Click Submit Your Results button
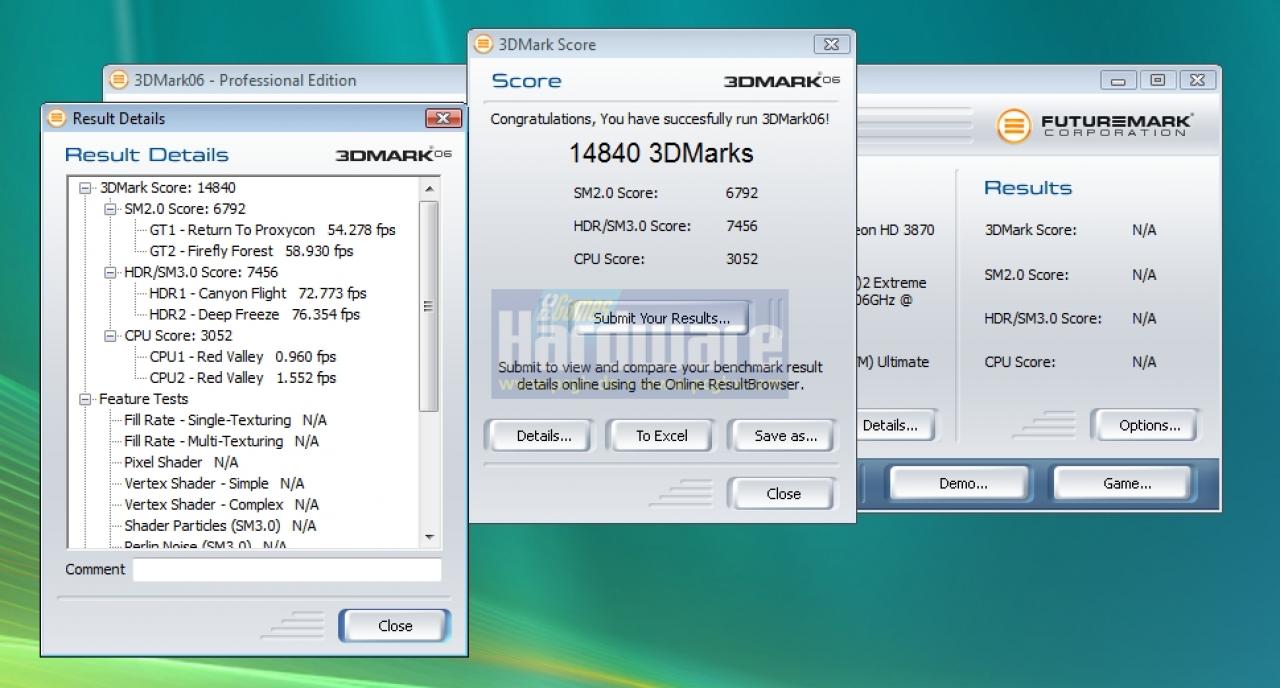1280x688 pixels. [661, 318]
